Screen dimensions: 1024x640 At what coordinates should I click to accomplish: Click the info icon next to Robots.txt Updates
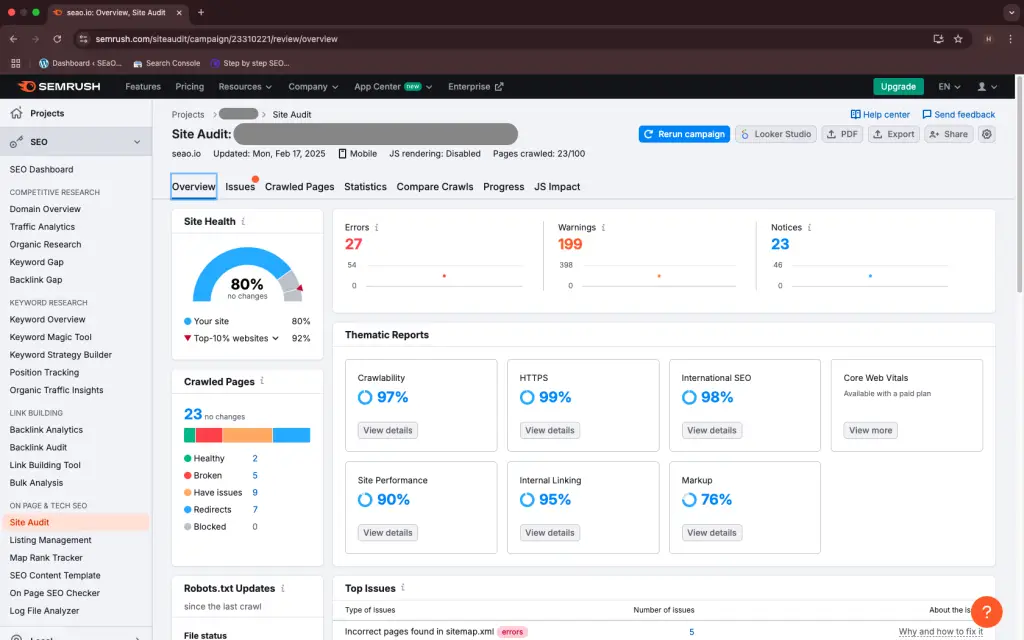282,588
